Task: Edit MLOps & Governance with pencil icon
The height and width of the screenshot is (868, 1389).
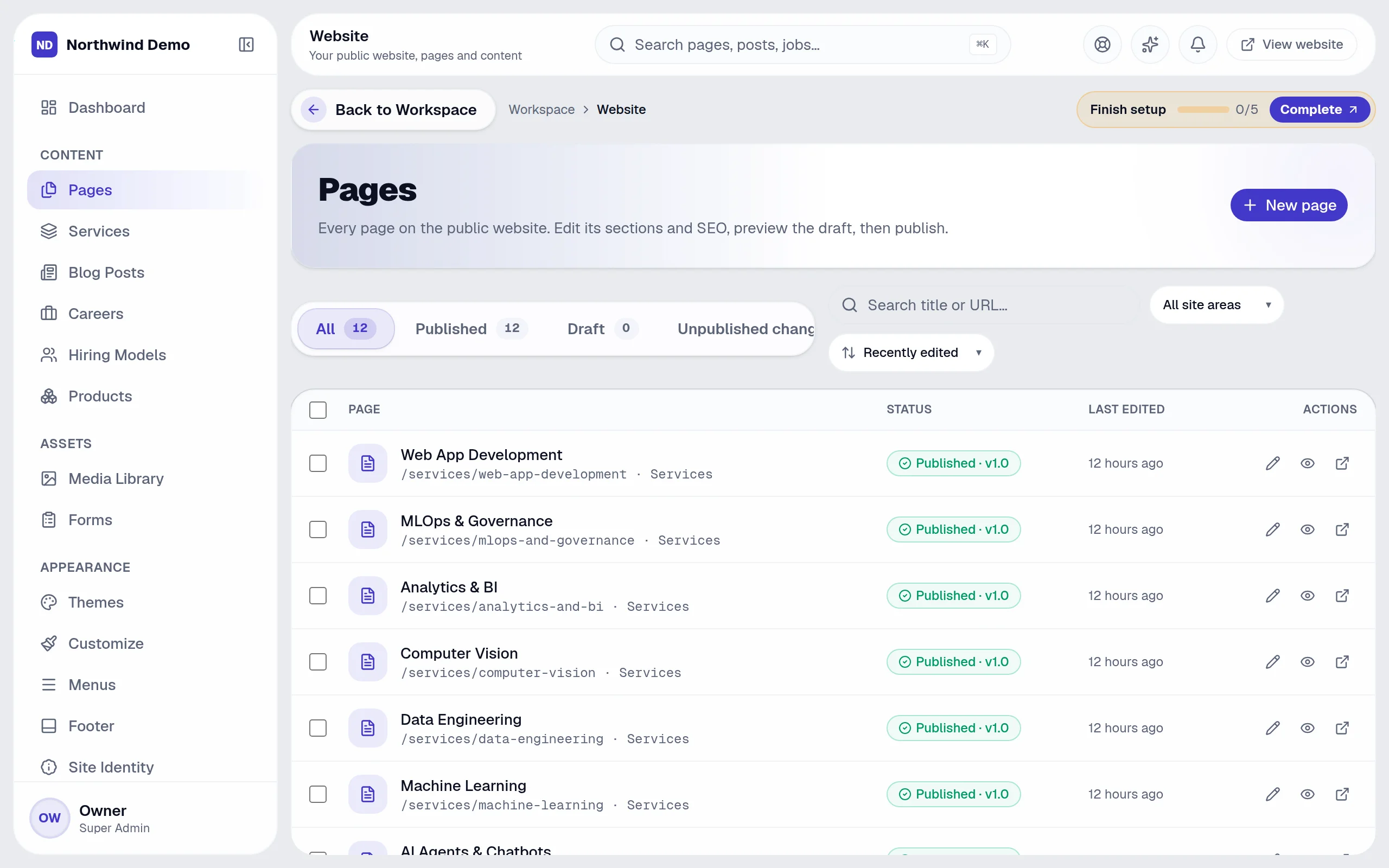Action: pos(1272,529)
